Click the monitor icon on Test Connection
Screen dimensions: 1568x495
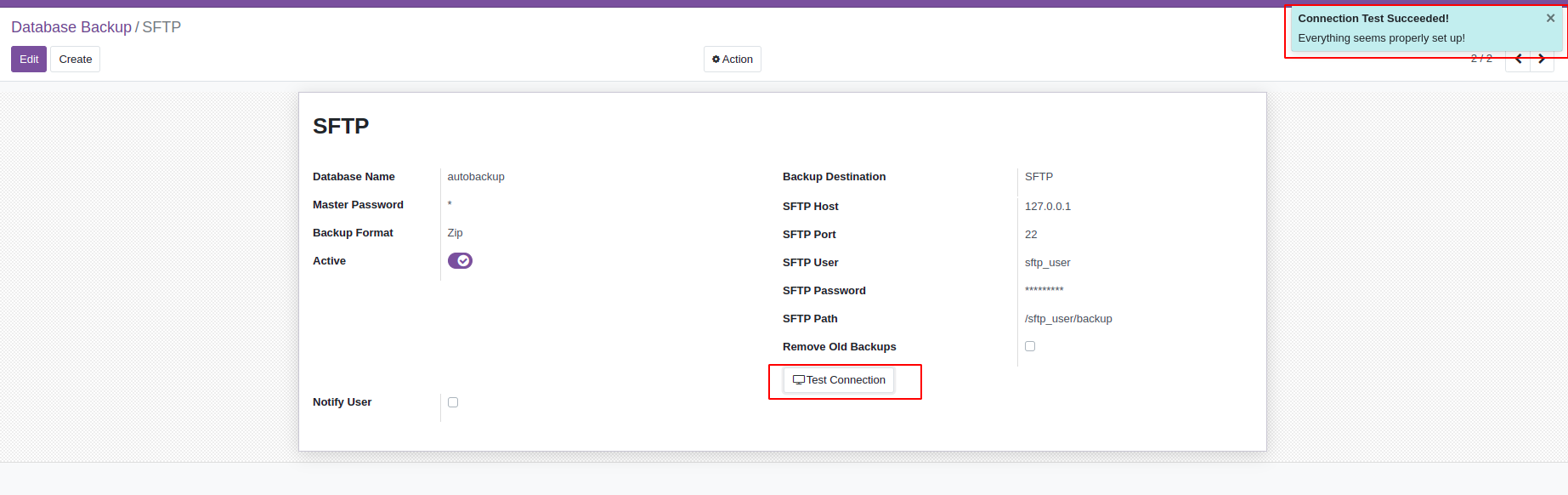pyautogui.click(x=798, y=380)
